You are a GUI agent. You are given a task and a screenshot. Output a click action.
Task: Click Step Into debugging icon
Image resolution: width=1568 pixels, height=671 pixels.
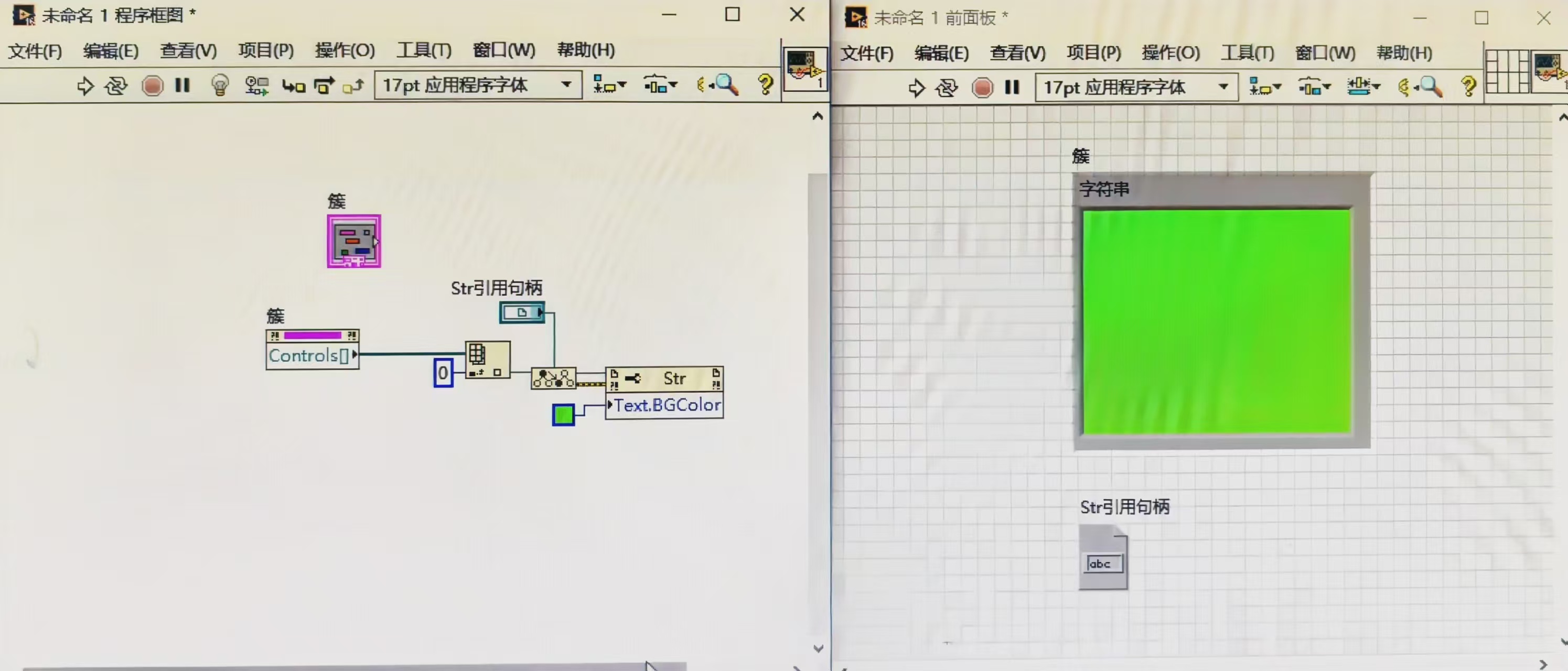[x=293, y=86]
